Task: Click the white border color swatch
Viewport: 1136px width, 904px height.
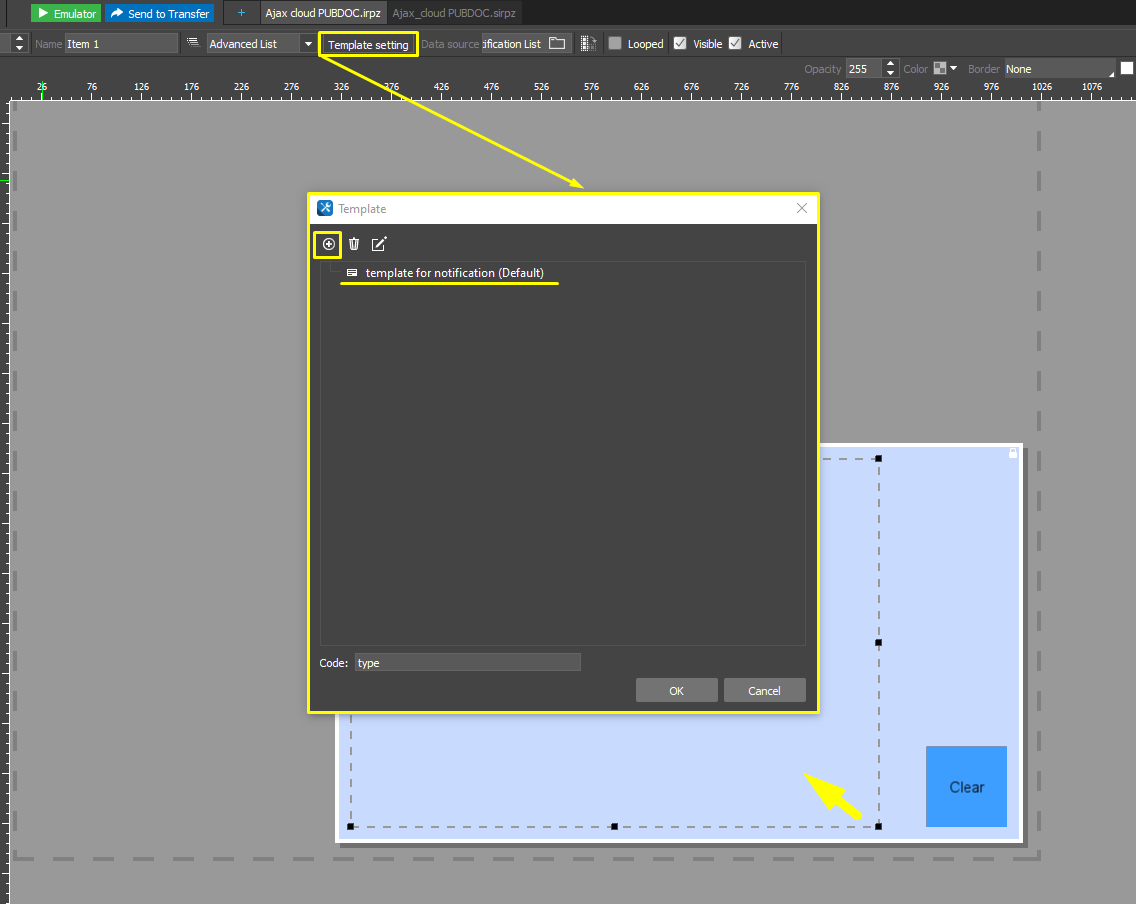Action: [x=1127, y=69]
